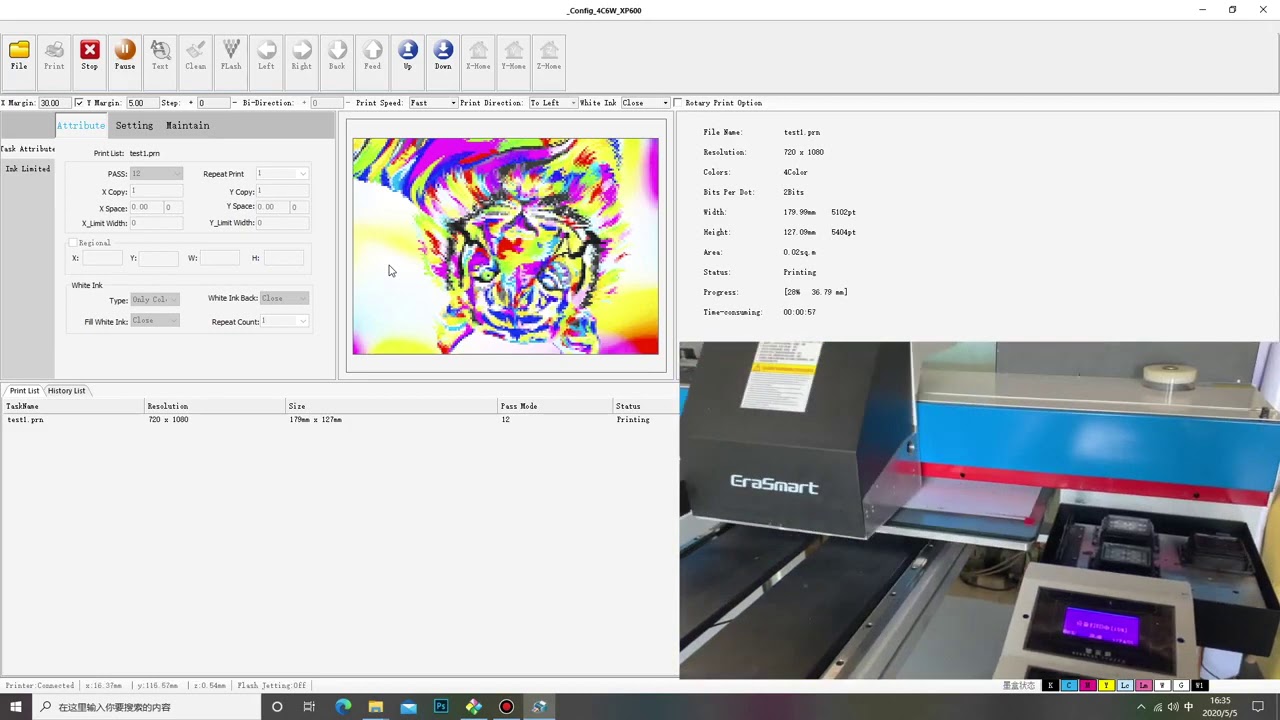Open Fill White Ink dropdown
1280x720 pixels.
[155, 321]
